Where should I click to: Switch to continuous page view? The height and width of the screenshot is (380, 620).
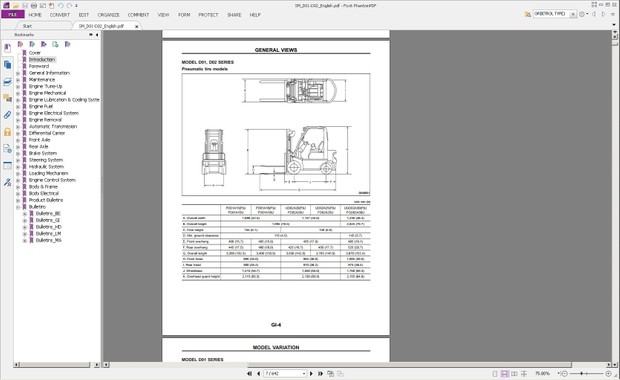505,374
